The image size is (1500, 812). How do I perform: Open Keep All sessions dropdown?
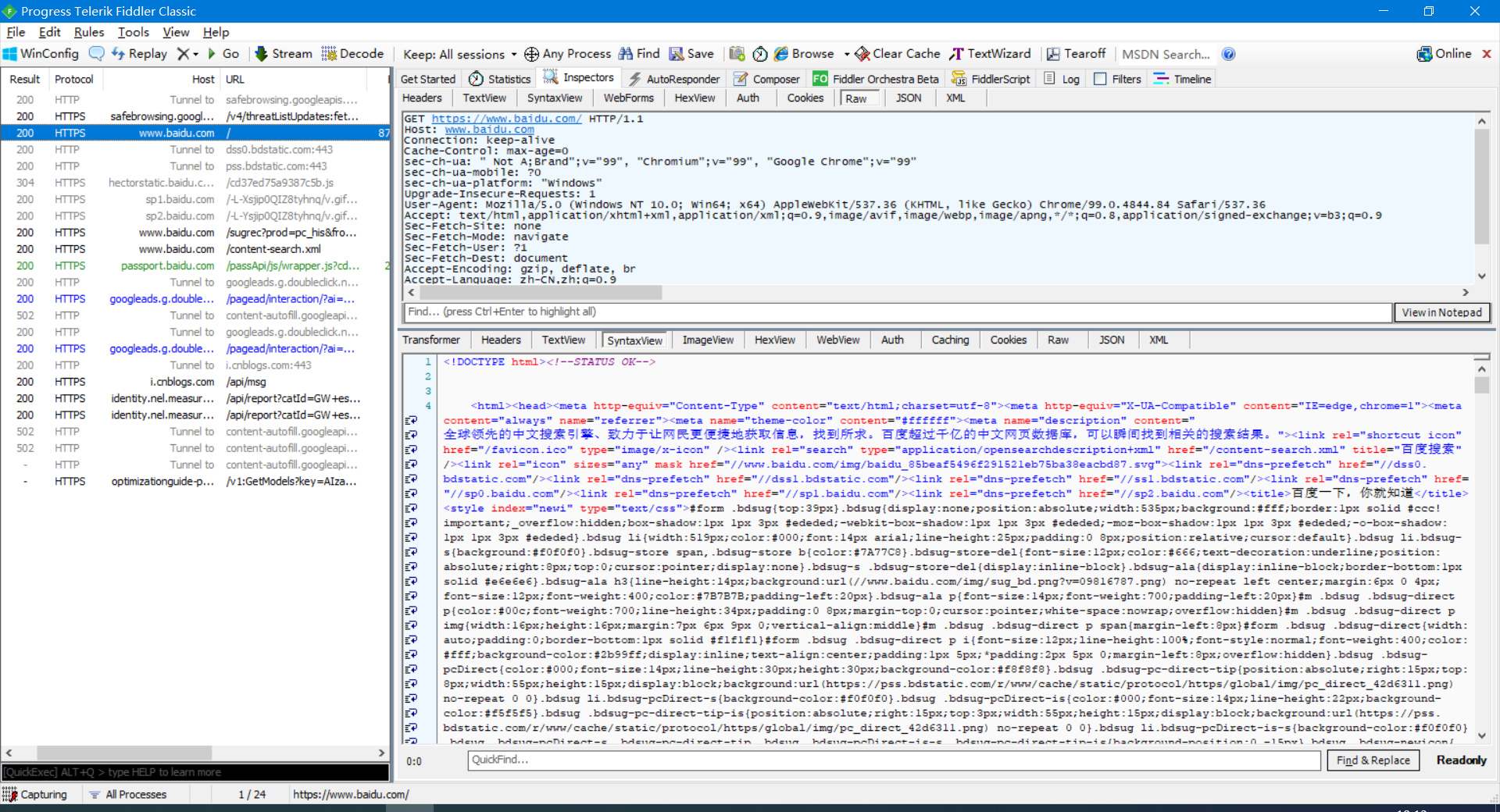[x=459, y=55]
